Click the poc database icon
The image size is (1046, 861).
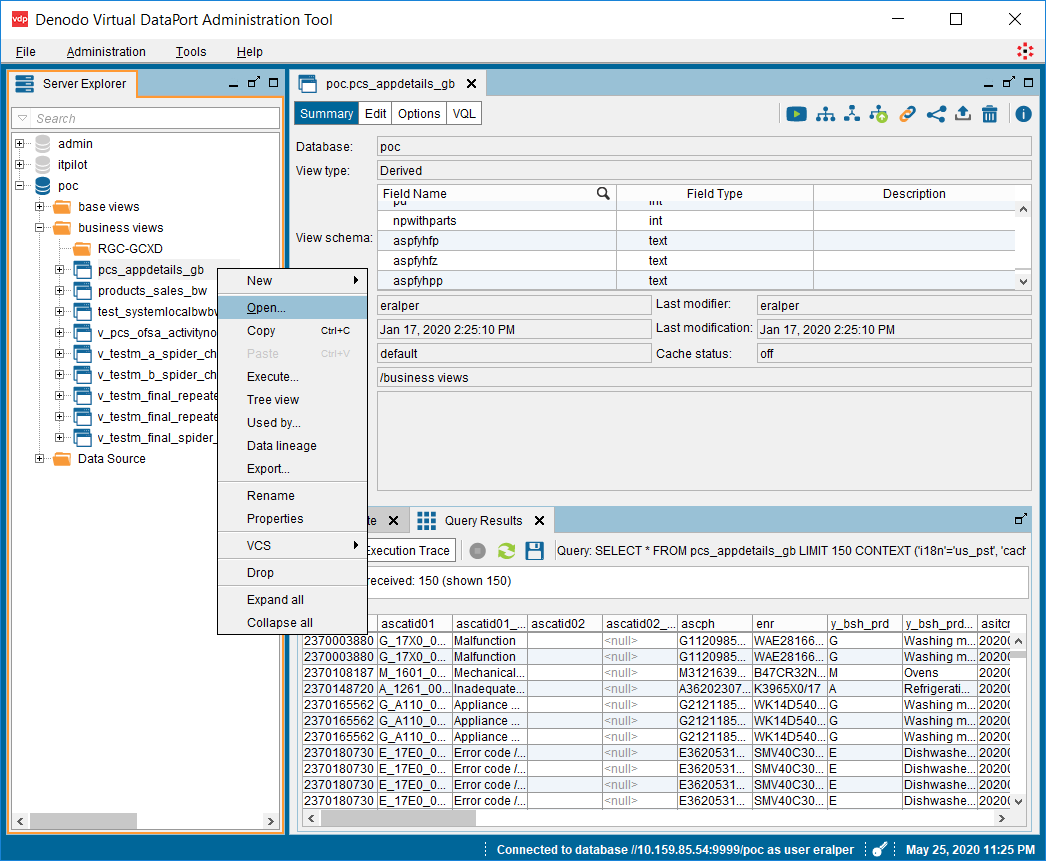(x=43, y=185)
